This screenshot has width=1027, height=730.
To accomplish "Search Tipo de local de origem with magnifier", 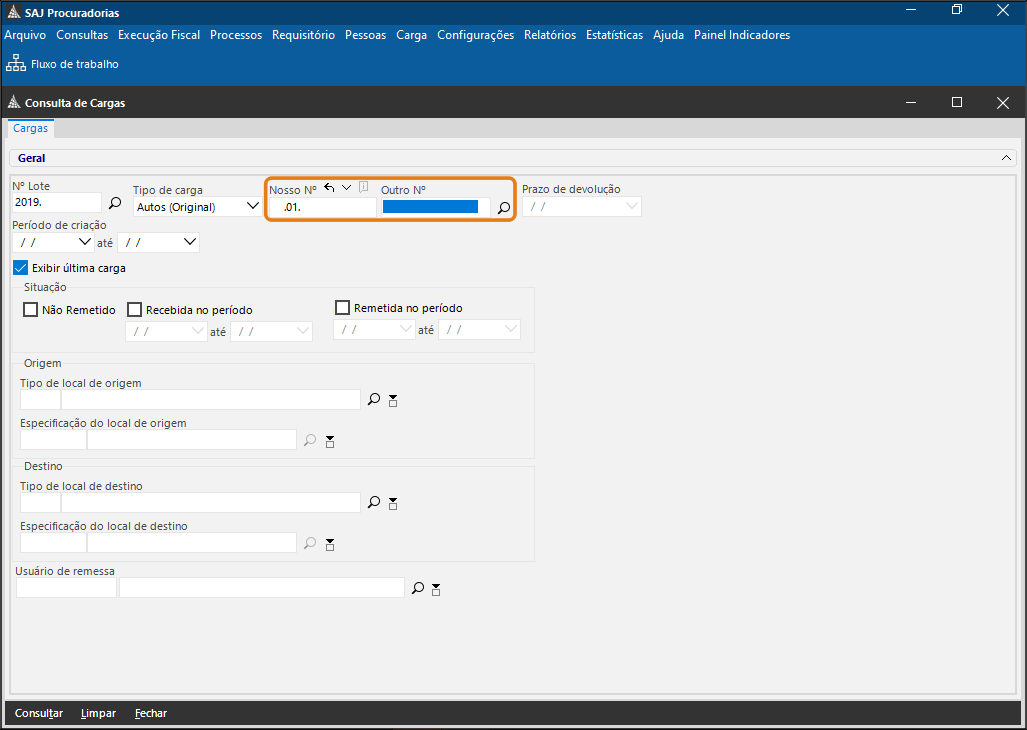I will [x=374, y=399].
